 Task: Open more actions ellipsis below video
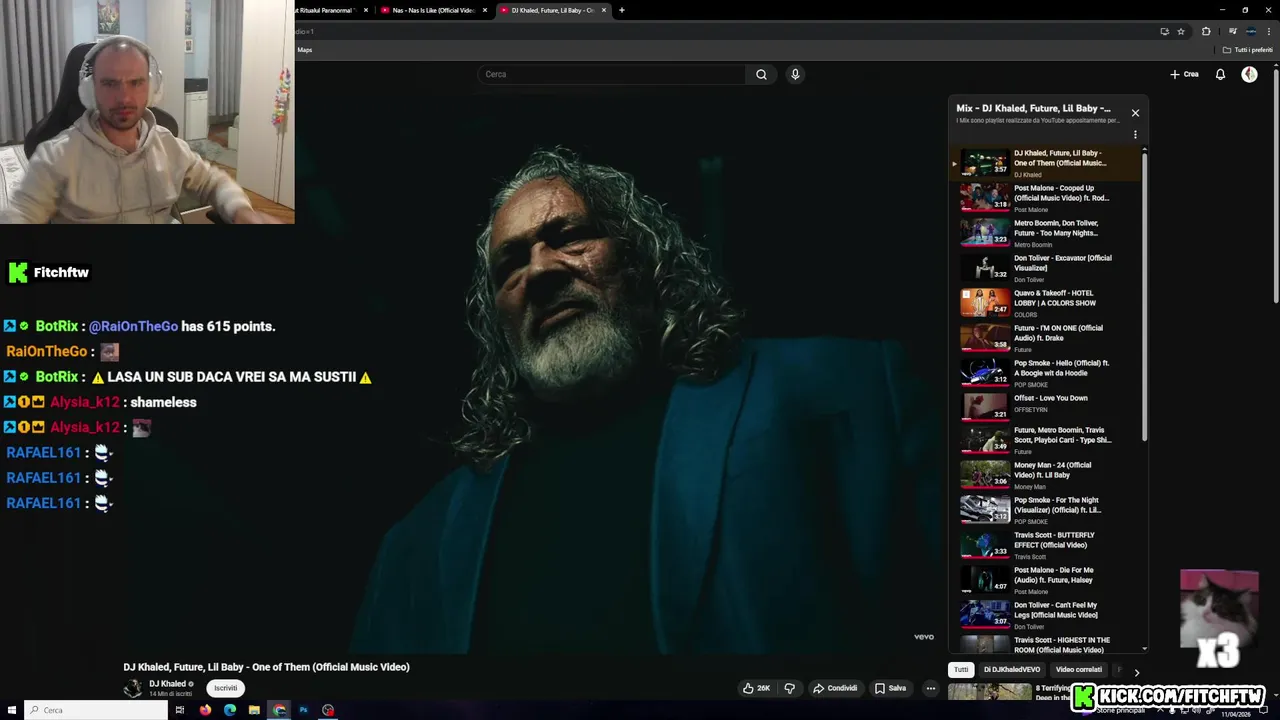[930, 688]
